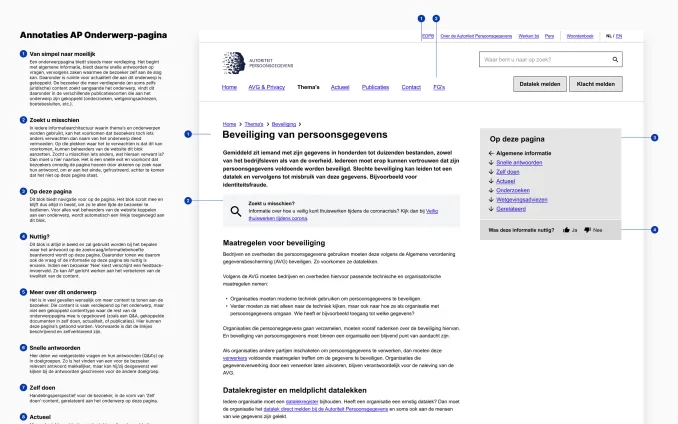Screen dimensions: 678x424
Task: Click the magnifier icon in 'Zoekt u misschien?' box
Action: pos(236,211)
